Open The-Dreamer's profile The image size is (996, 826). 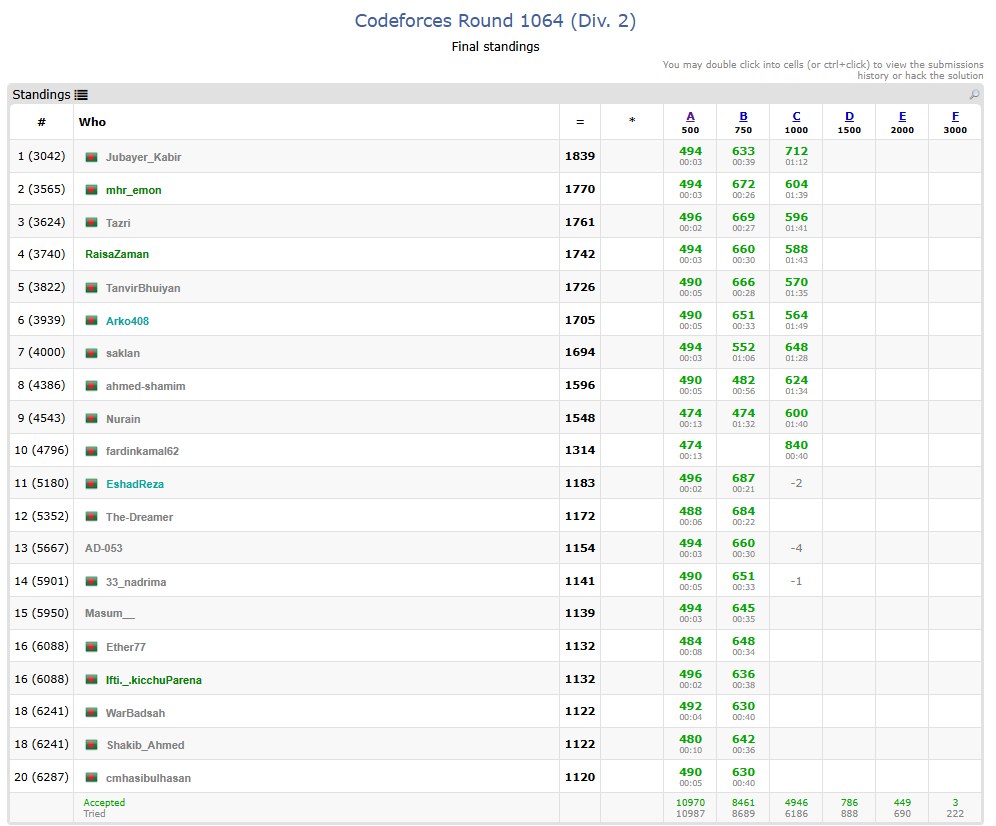click(139, 517)
